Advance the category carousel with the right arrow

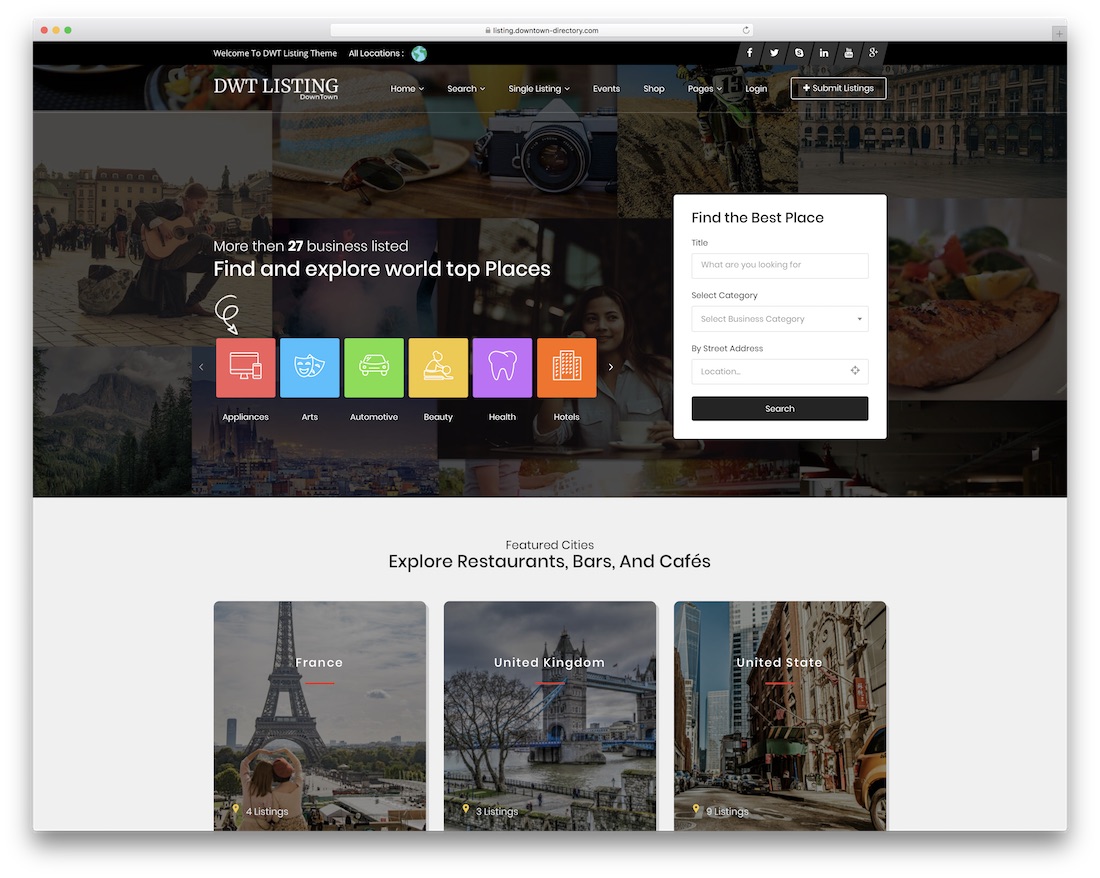[x=610, y=367]
